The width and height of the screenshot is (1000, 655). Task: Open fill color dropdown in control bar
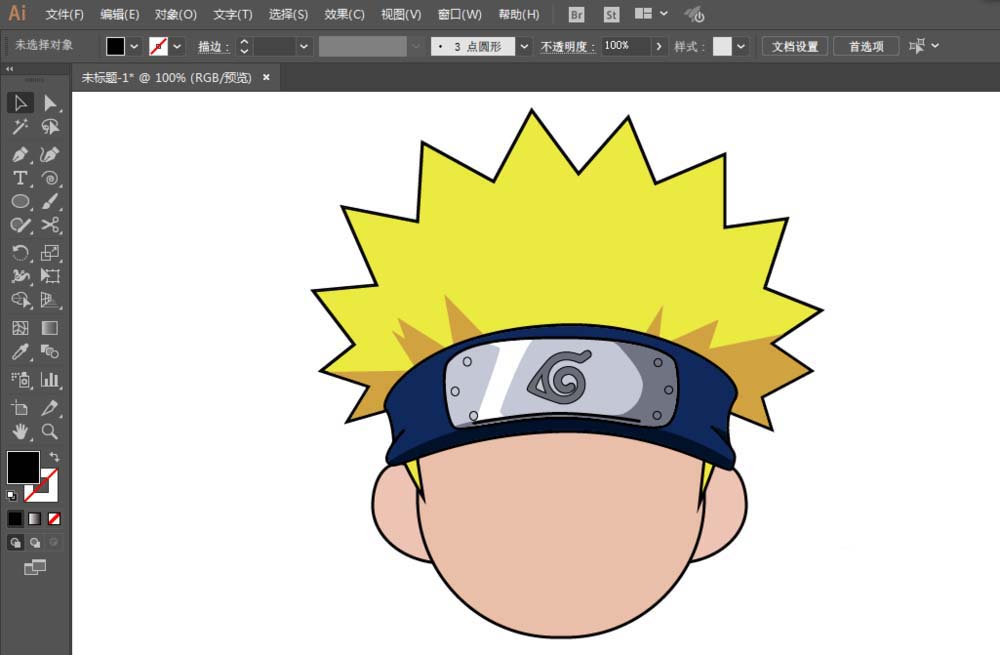[x=134, y=46]
